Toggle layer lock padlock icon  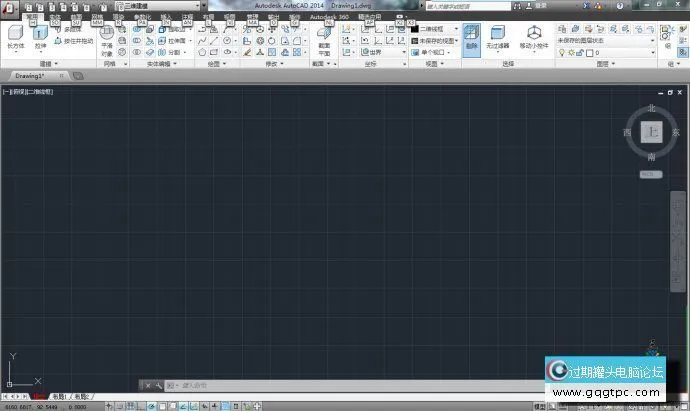click(580, 52)
